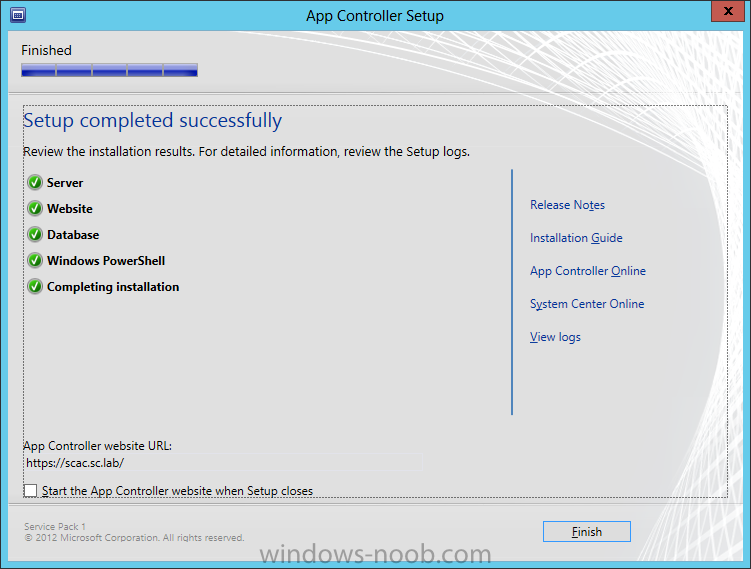Click the green checkmark icon beside Server
The width and height of the screenshot is (751, 569).
pos(35,182)
